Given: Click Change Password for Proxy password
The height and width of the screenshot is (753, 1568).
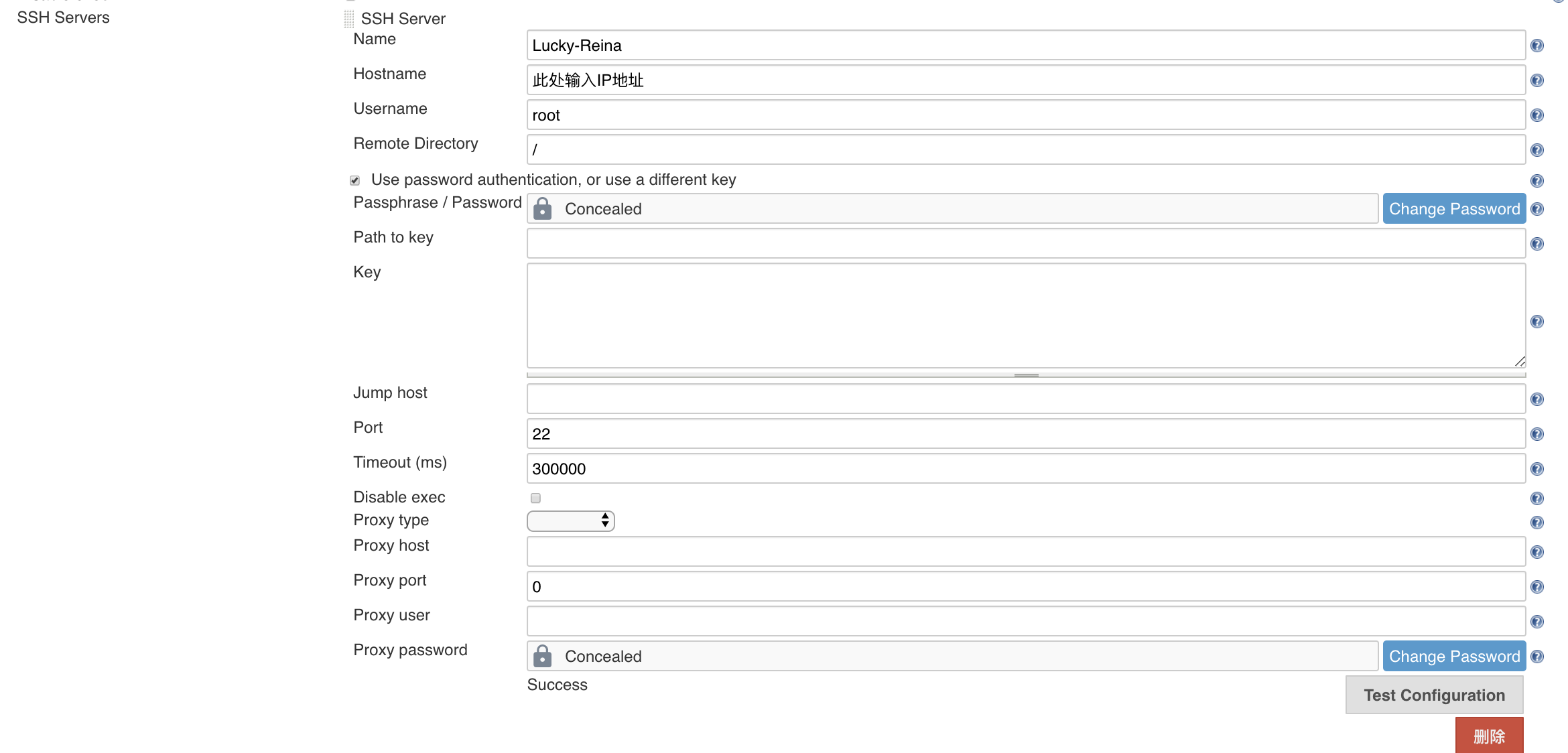Looking at the screenshot, I should coord(1454,657).
